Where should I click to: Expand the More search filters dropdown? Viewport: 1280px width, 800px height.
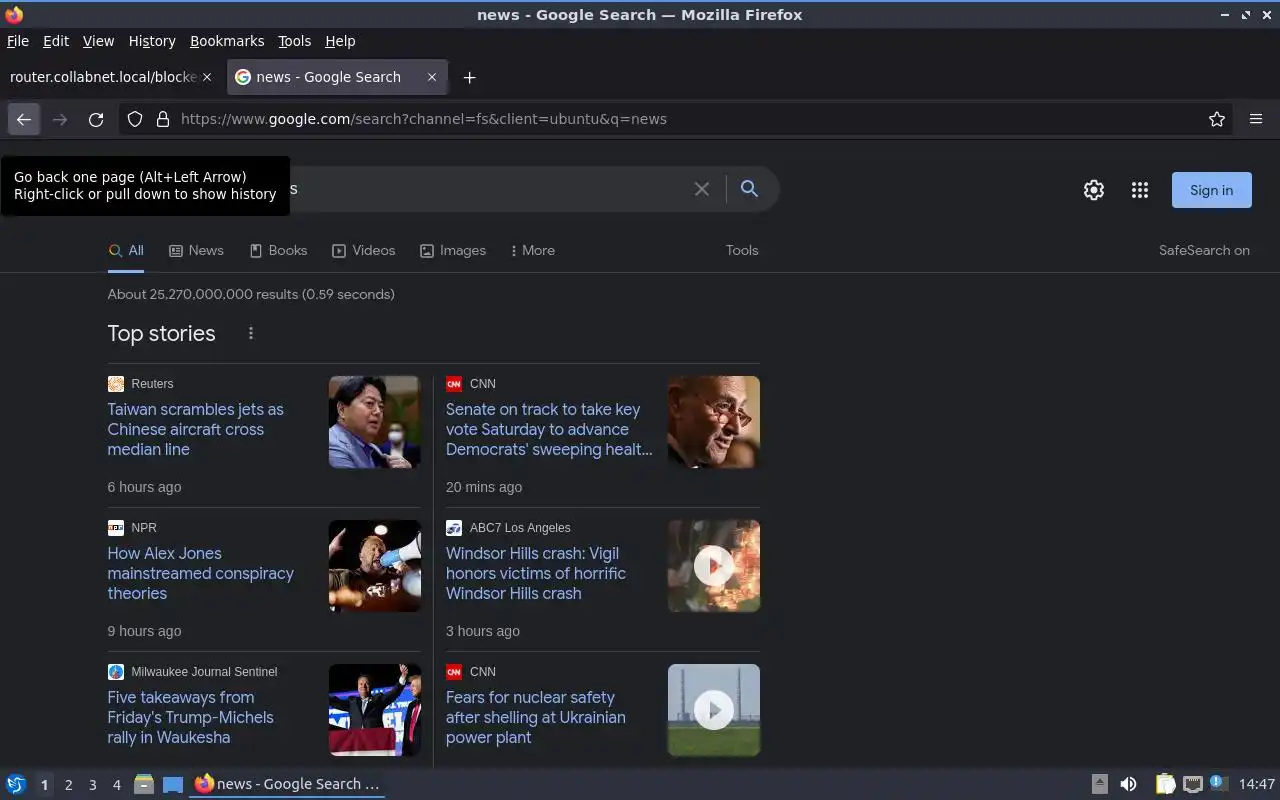(532, 250)
